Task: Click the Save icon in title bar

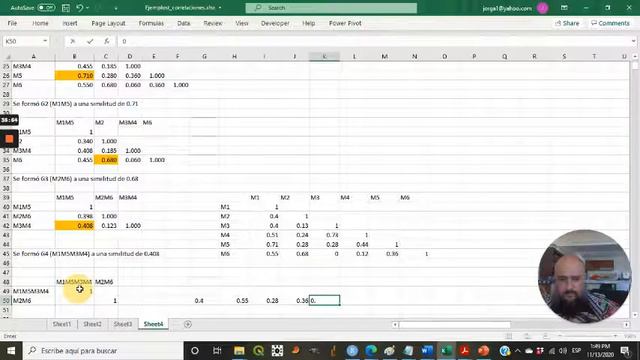Action: click(x=65, y=8)
